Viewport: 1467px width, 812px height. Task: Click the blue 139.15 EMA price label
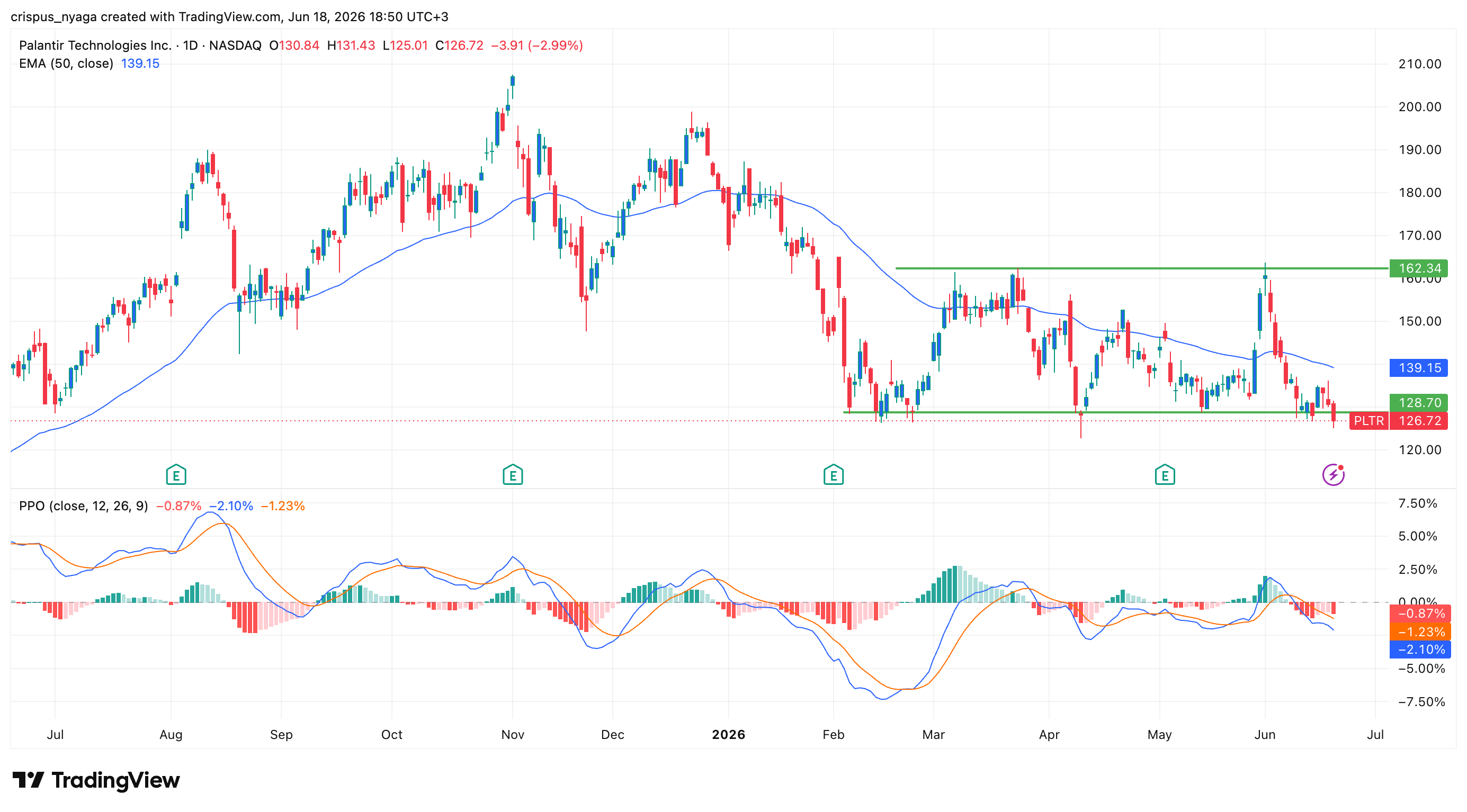pos(1419,367)
